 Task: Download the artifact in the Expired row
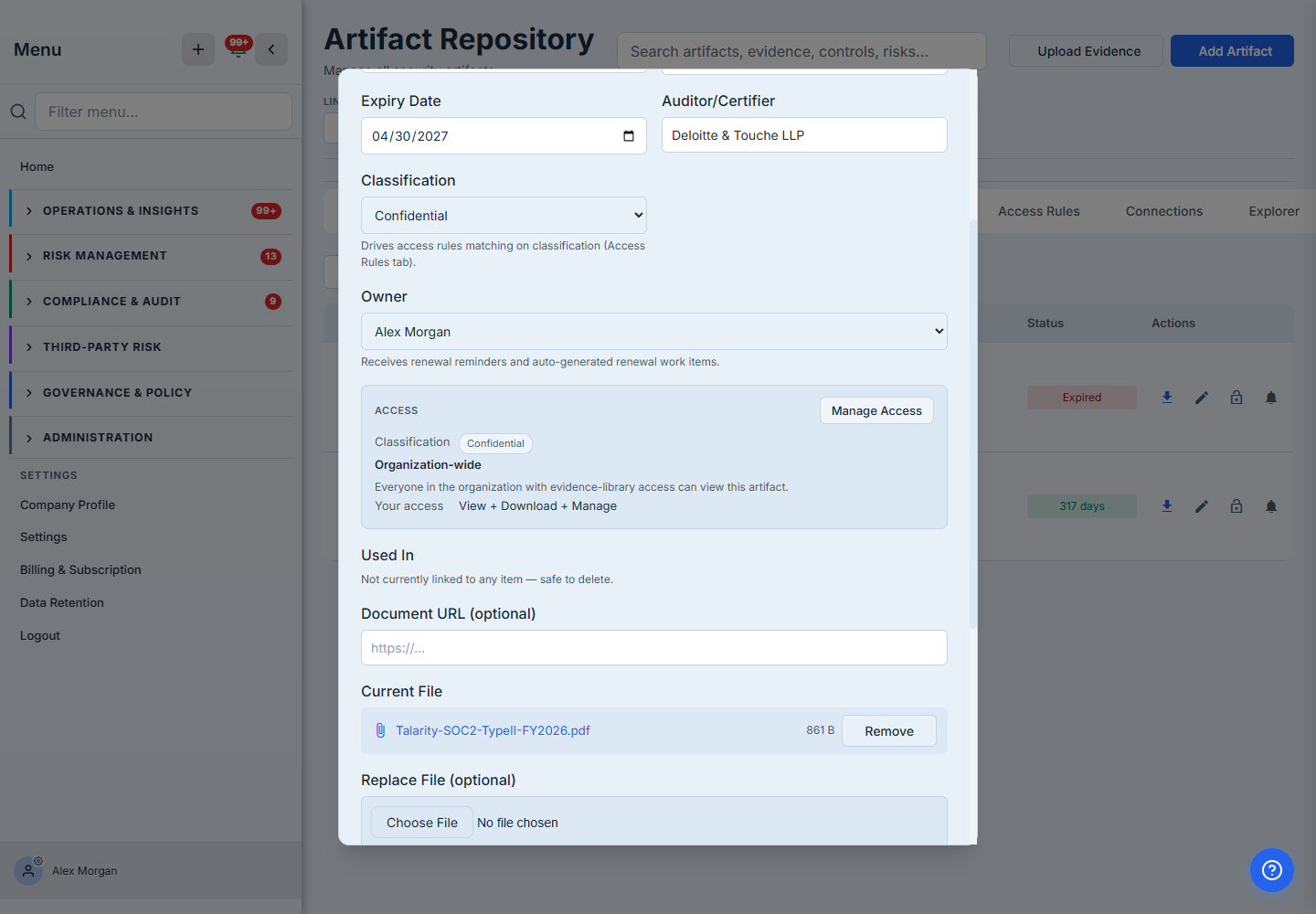[x=1167, y=398]
